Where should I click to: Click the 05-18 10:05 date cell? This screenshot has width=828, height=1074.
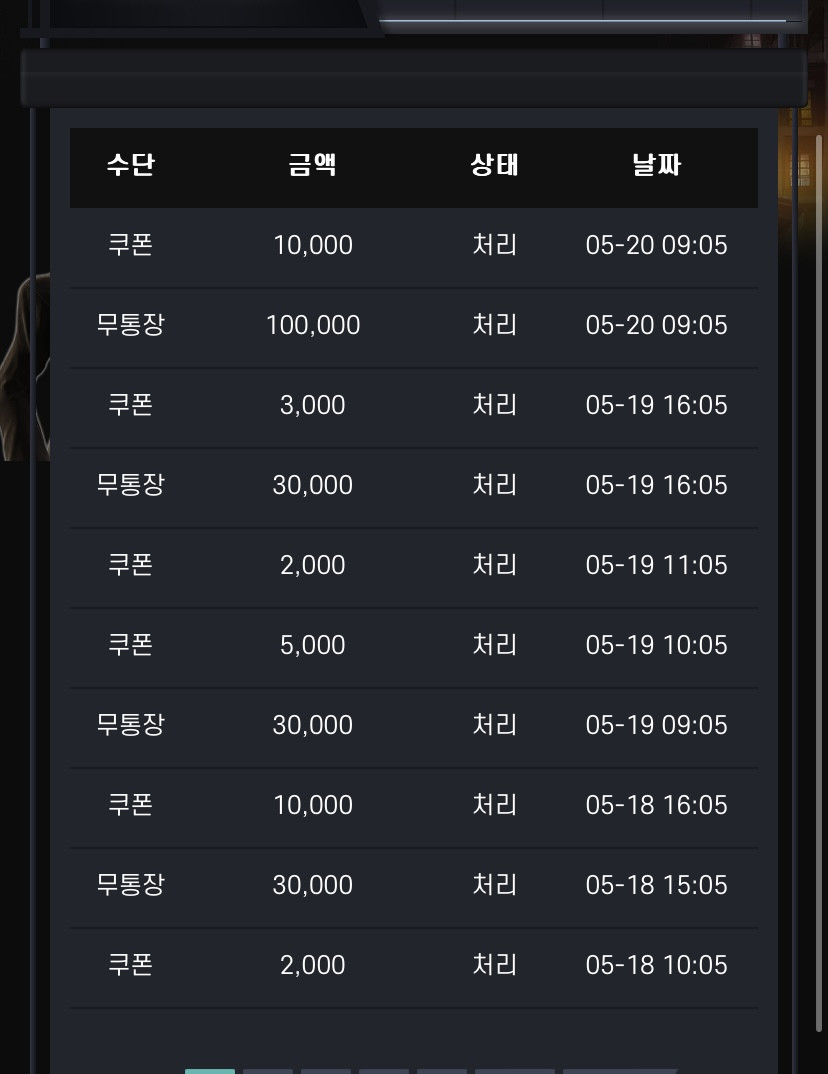pos(656,965)
